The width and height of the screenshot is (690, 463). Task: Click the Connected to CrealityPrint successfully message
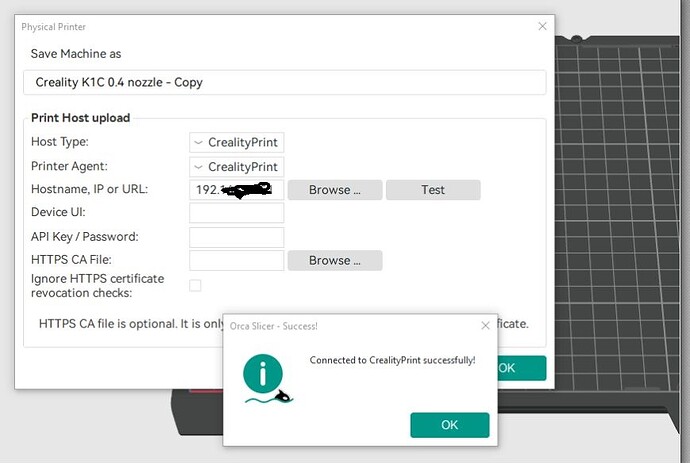point(392,360)
